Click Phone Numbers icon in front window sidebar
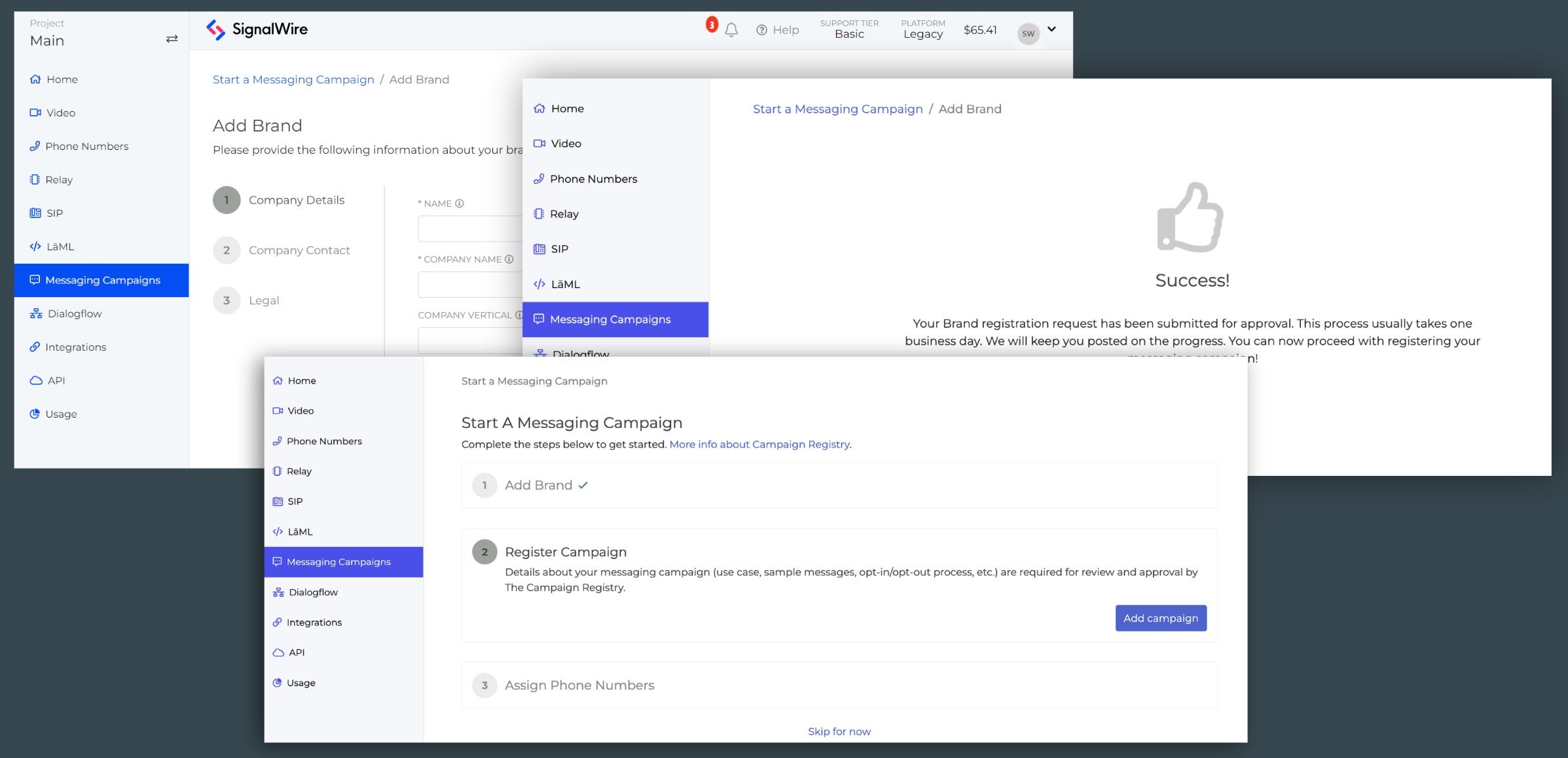This screenshot has width=1568, height=758. tap(277, 441)
